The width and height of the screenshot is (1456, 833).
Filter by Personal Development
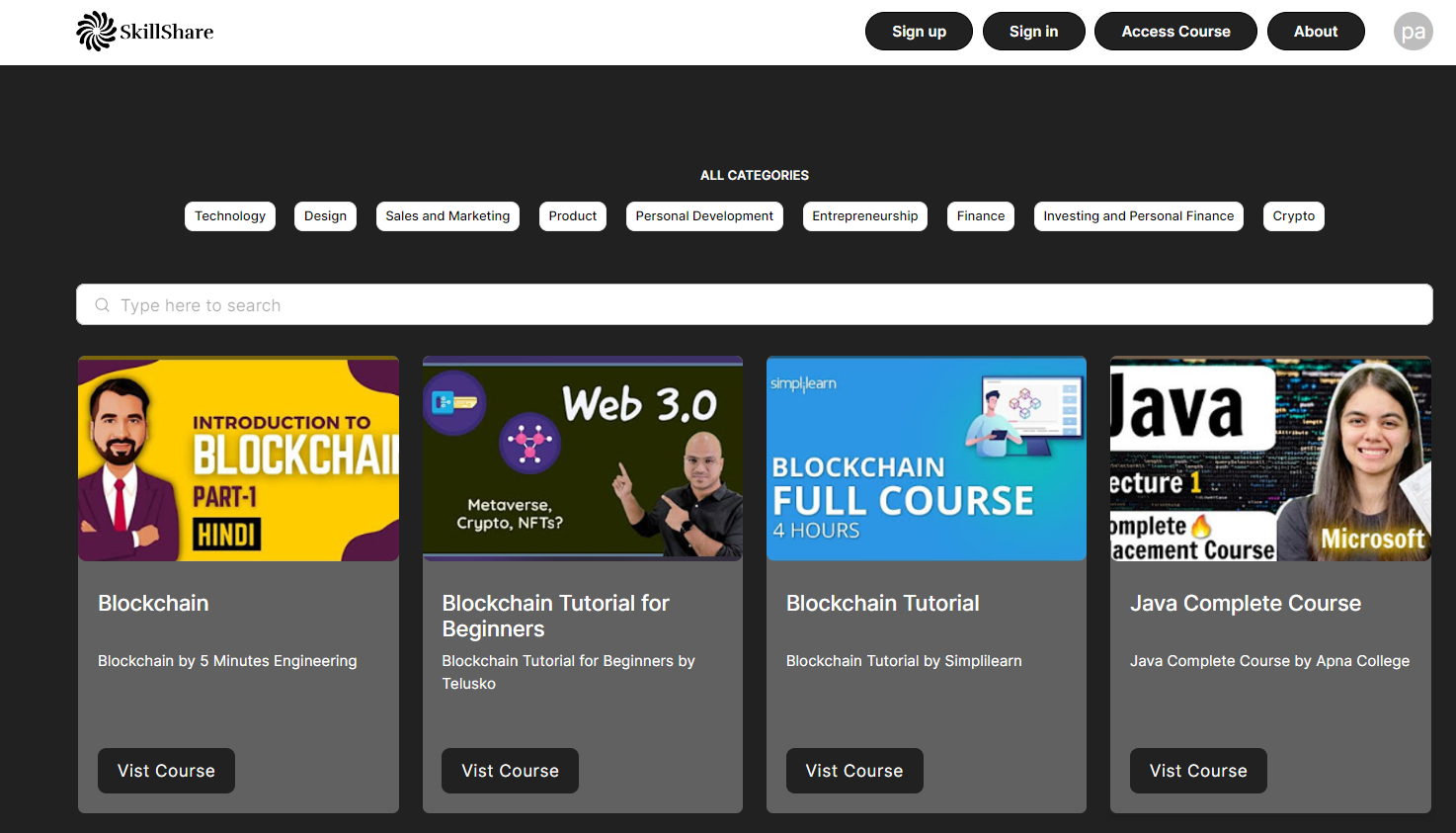(704, 216)
